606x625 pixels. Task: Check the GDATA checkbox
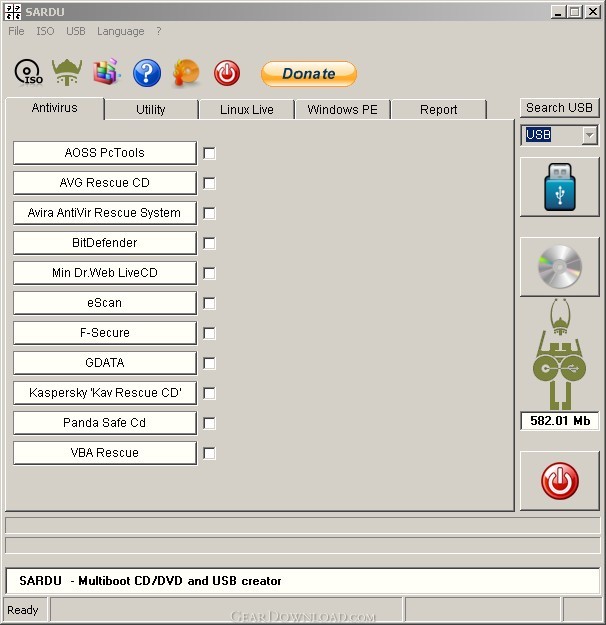[x=209, y=363]
